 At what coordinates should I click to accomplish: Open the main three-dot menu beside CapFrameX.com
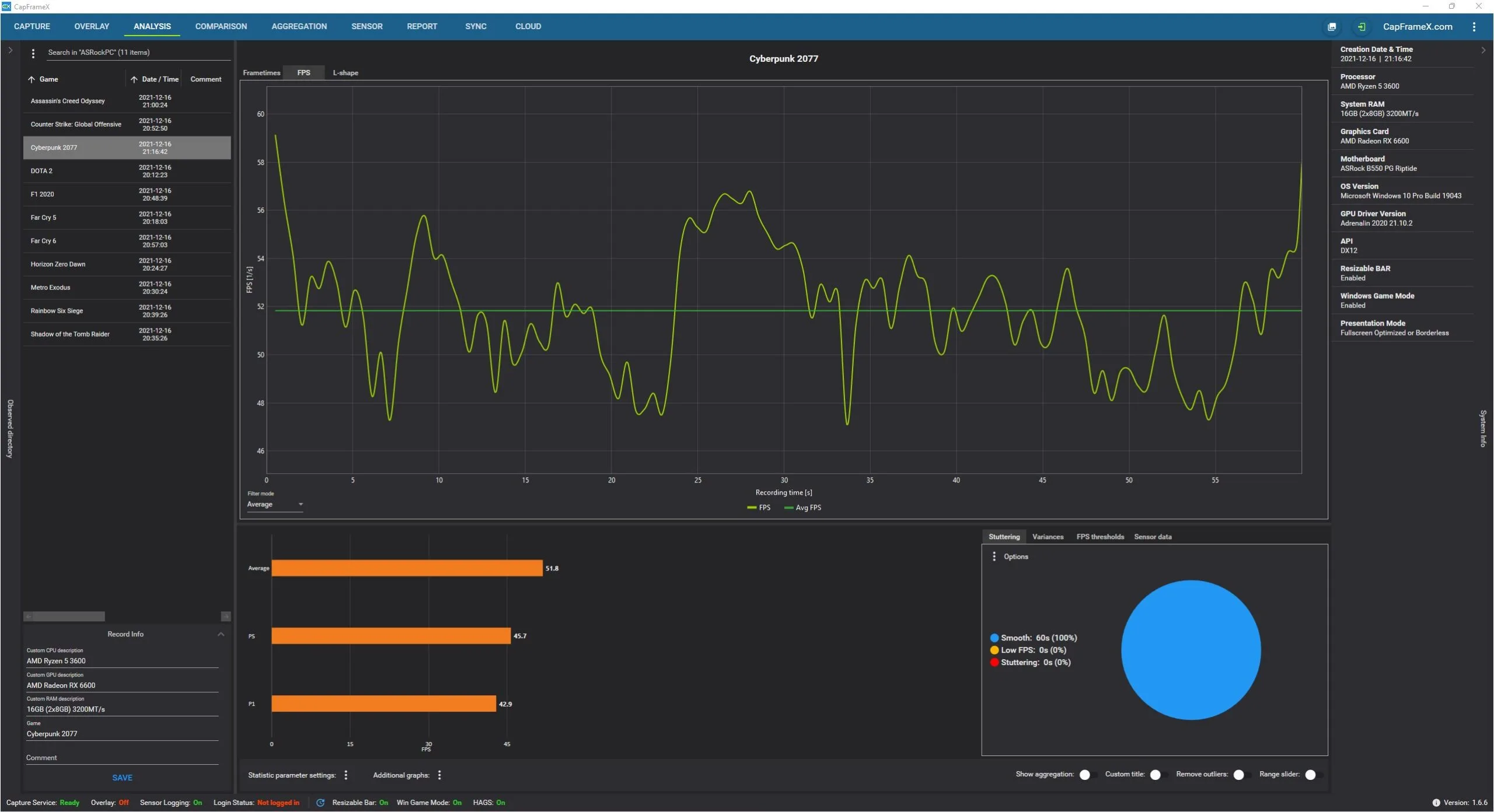point(1474,27)
